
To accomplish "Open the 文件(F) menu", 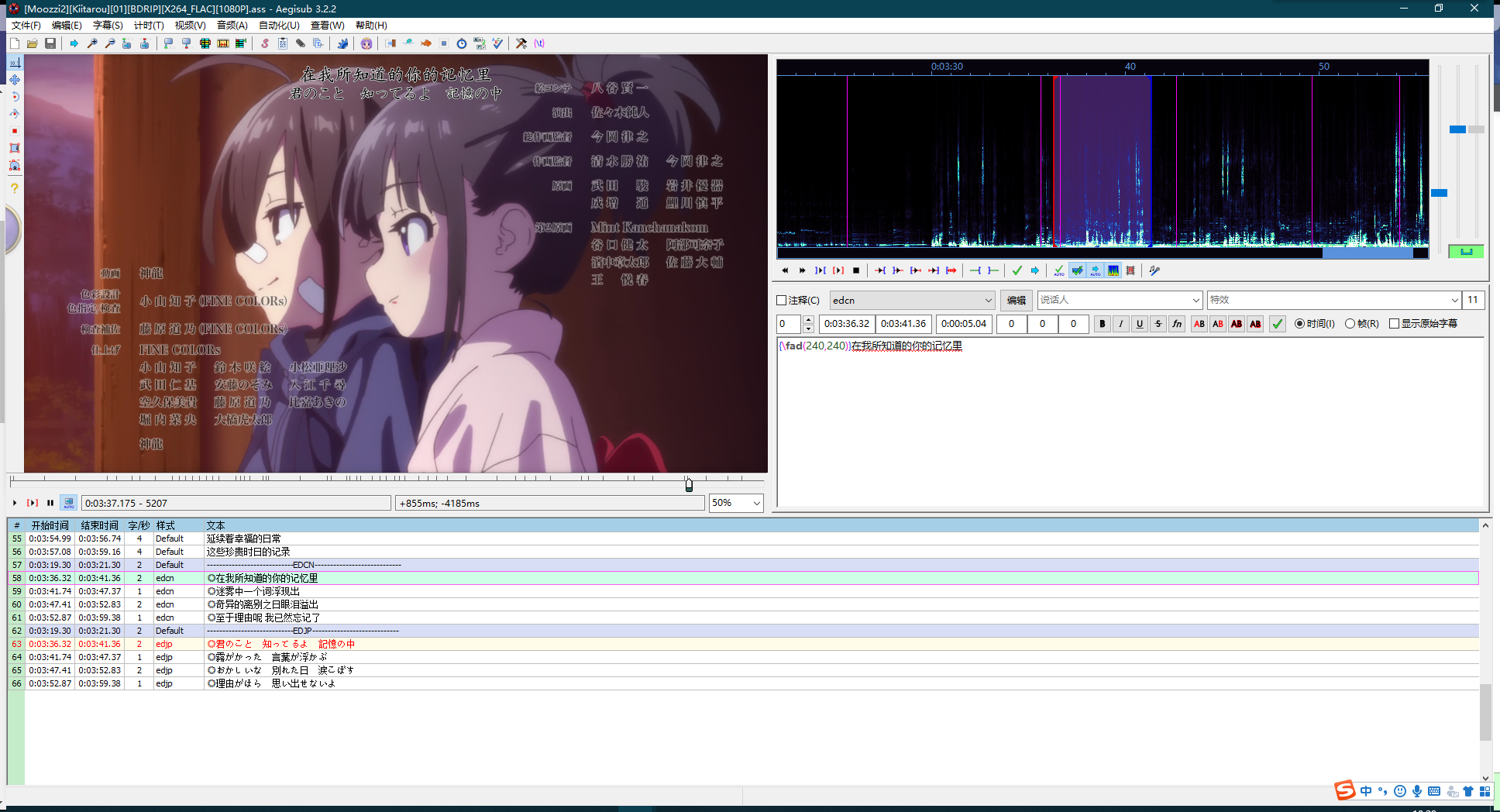I will point(26,26).
